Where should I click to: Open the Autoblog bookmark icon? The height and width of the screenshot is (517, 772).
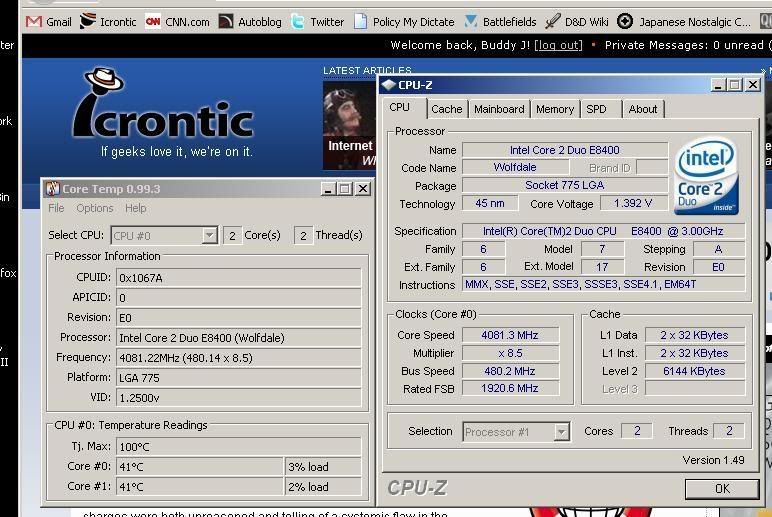click(x=225, y=22)
